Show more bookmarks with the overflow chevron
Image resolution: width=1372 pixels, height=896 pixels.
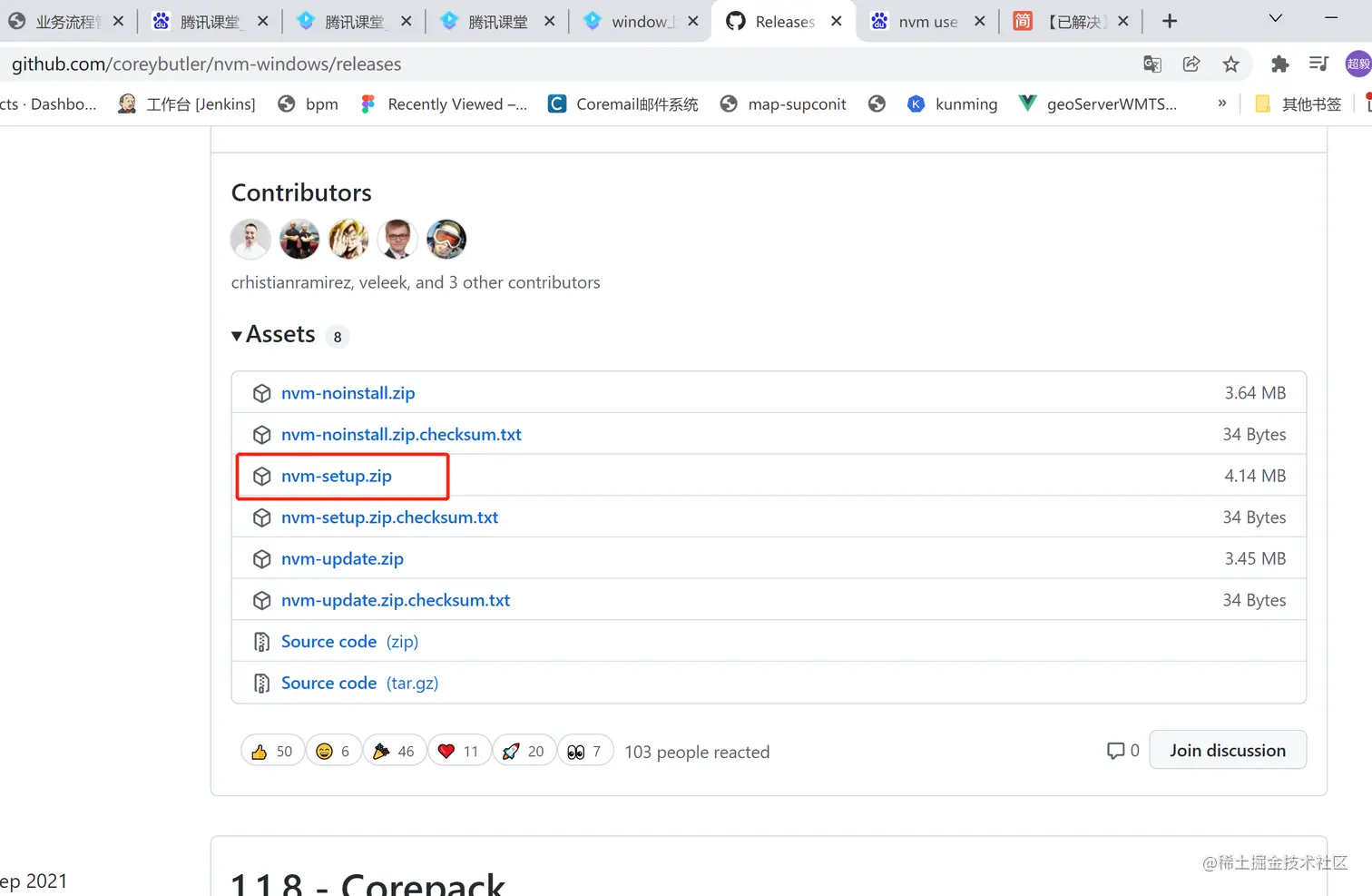pos(1222,103)
